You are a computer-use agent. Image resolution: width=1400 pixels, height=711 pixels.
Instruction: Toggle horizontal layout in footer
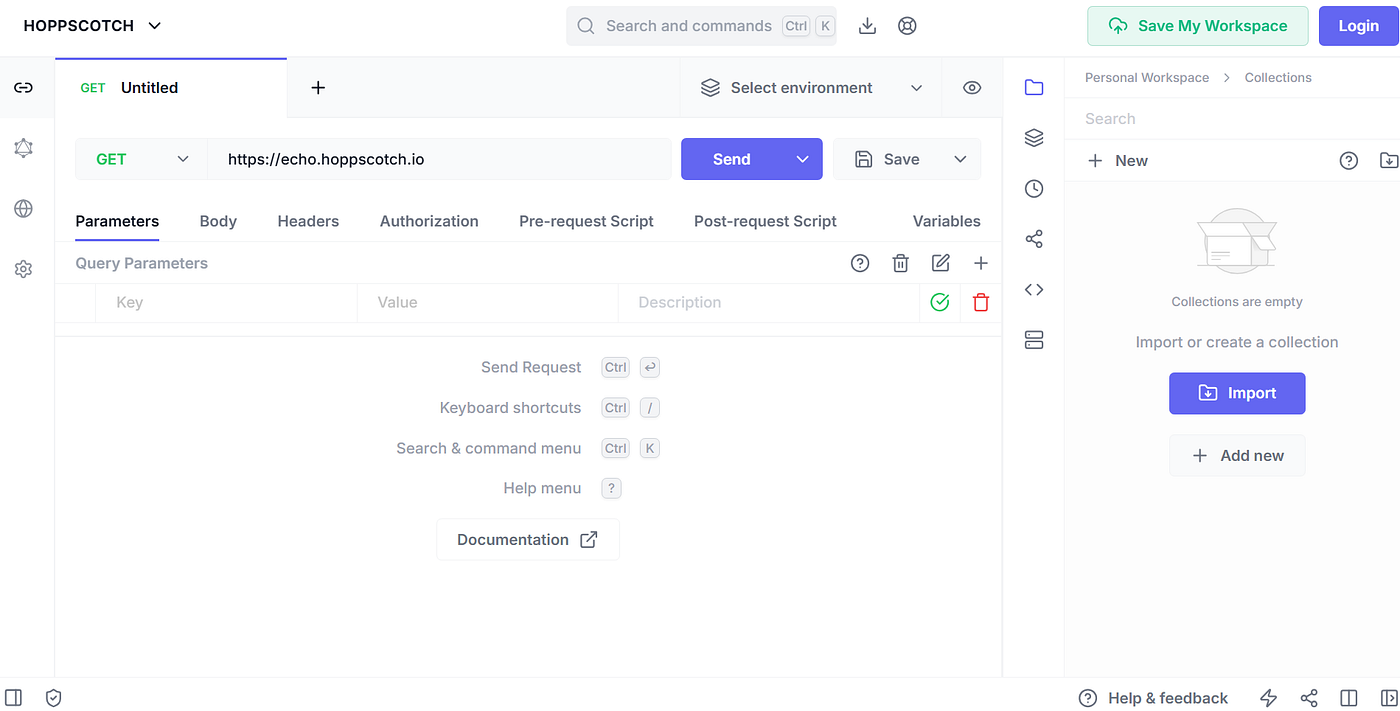tap(1349, 698)
